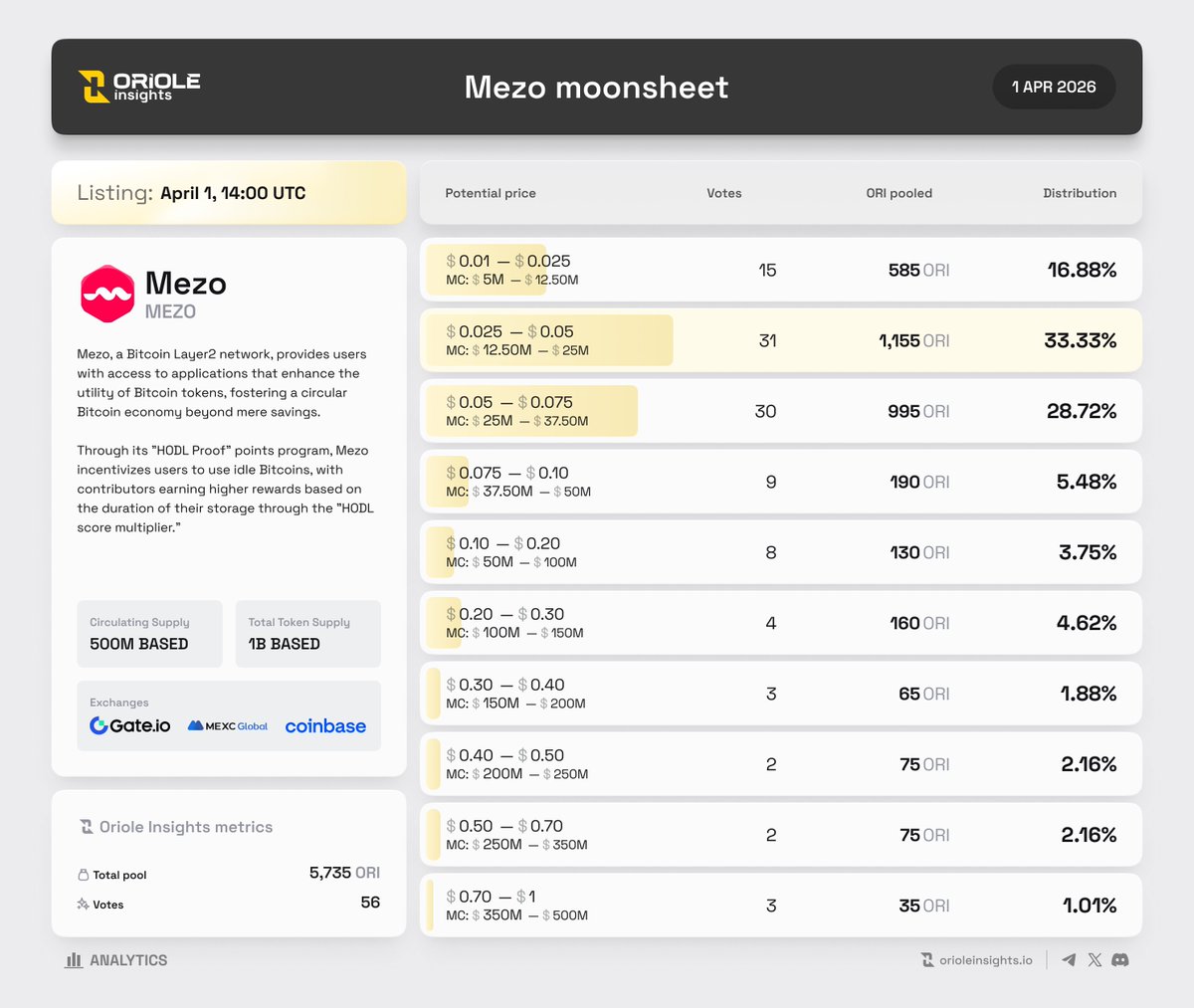Click the 995 ORI pooled amount
Screen dimensions: 1194x1008
pyautogui.click(x=918, y=411)
